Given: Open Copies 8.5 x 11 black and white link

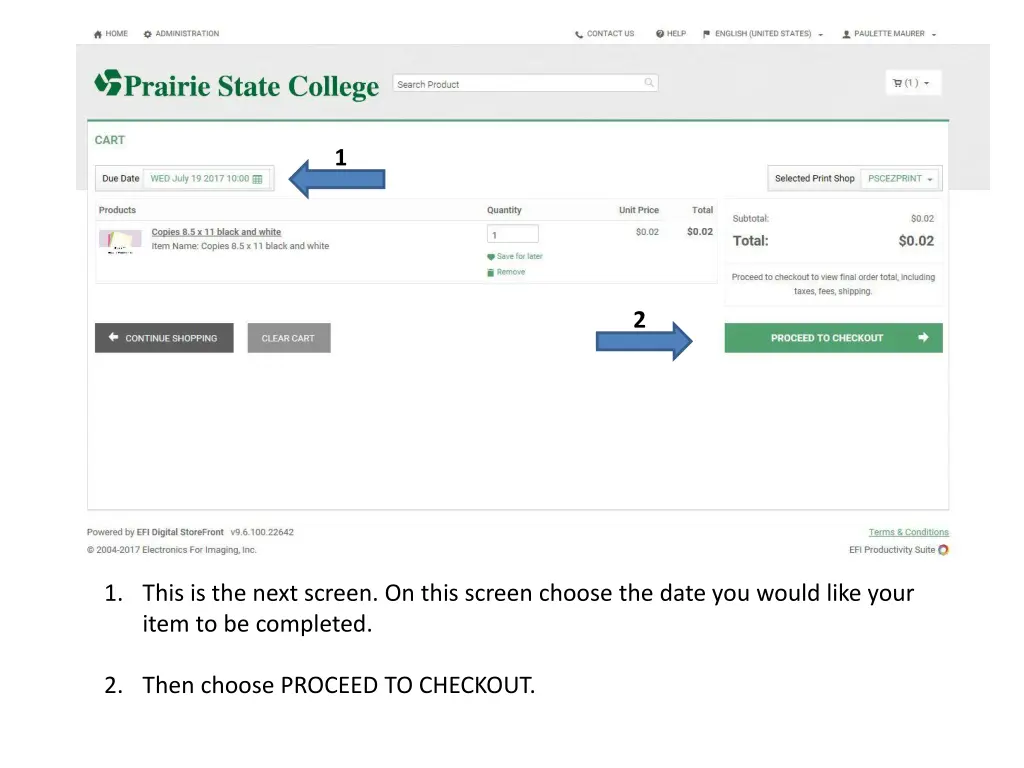Looking at the screenshot, I should point(216,232).
